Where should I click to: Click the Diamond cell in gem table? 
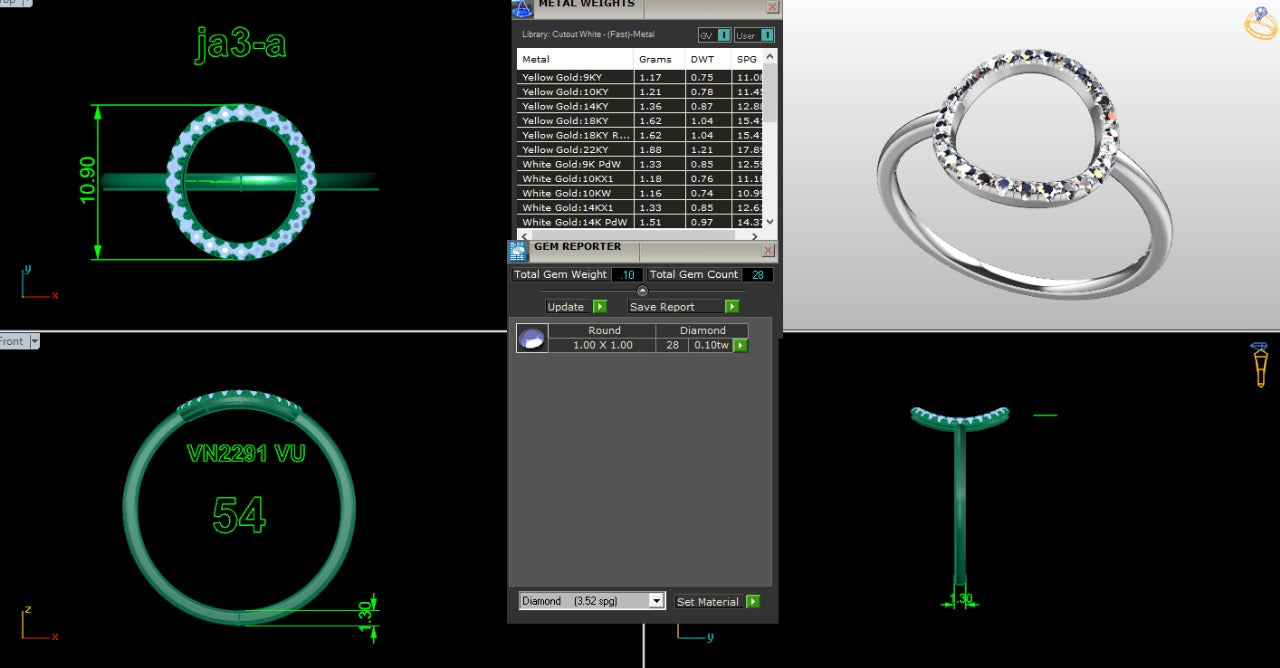pyautogui.click(x=702, y=330)
